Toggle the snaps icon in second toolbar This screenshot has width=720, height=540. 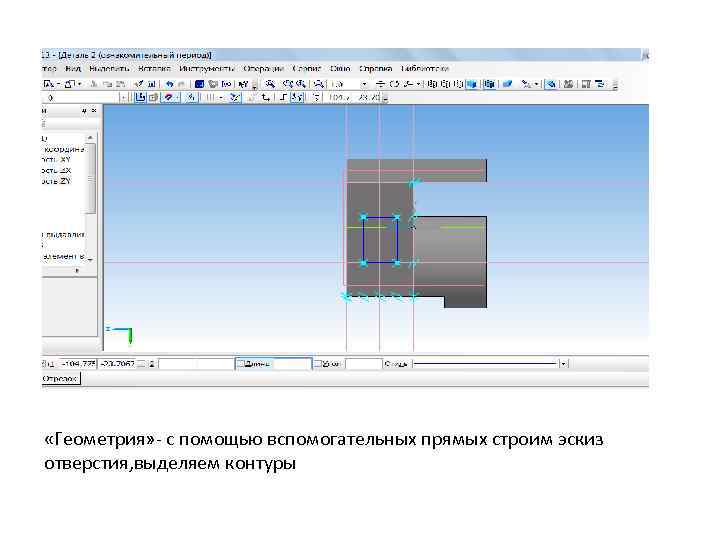click(x=297, y=97)
